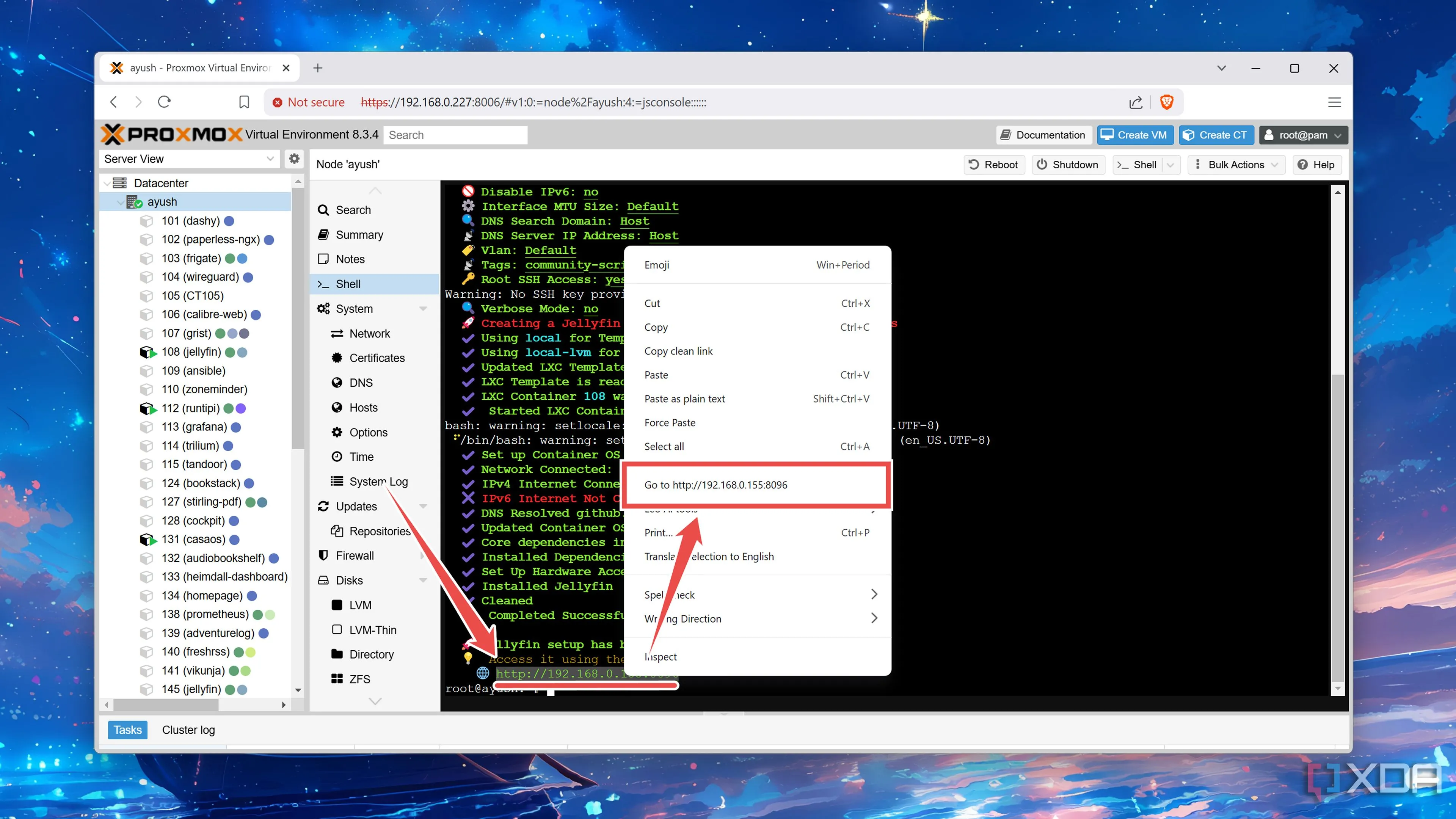Open Server View dropdown
Viewport: 1456px width, 819px height.
[189, 159]
